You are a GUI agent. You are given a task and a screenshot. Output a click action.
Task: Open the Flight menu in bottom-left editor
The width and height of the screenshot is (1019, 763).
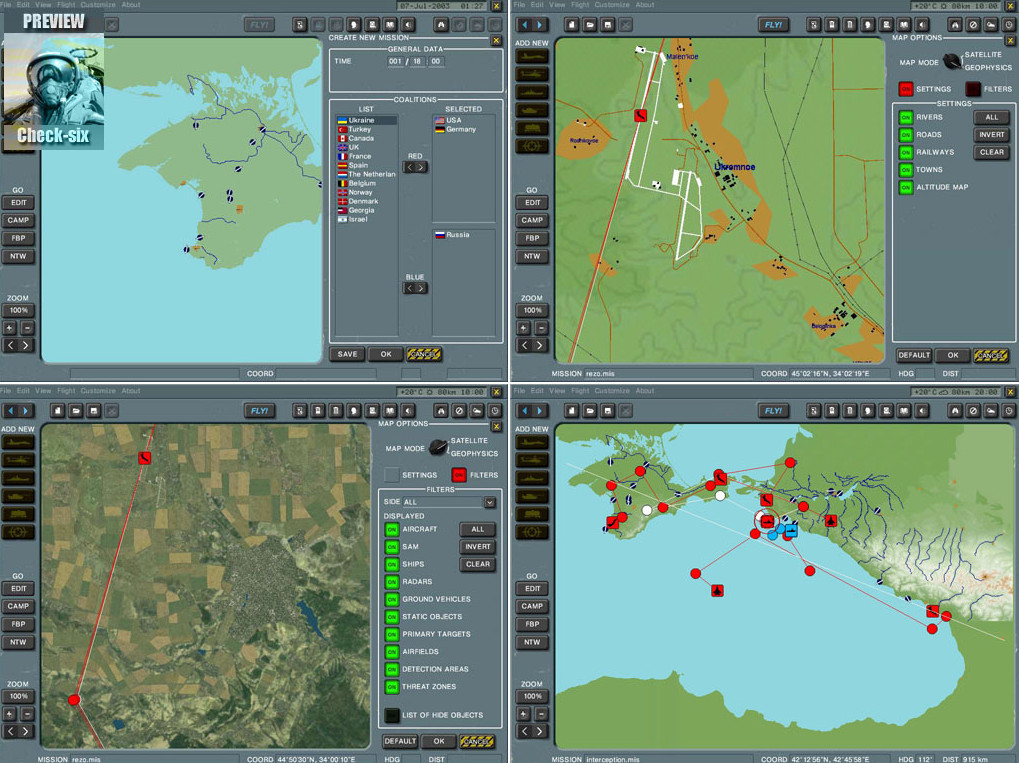click(x=66, y=391)
